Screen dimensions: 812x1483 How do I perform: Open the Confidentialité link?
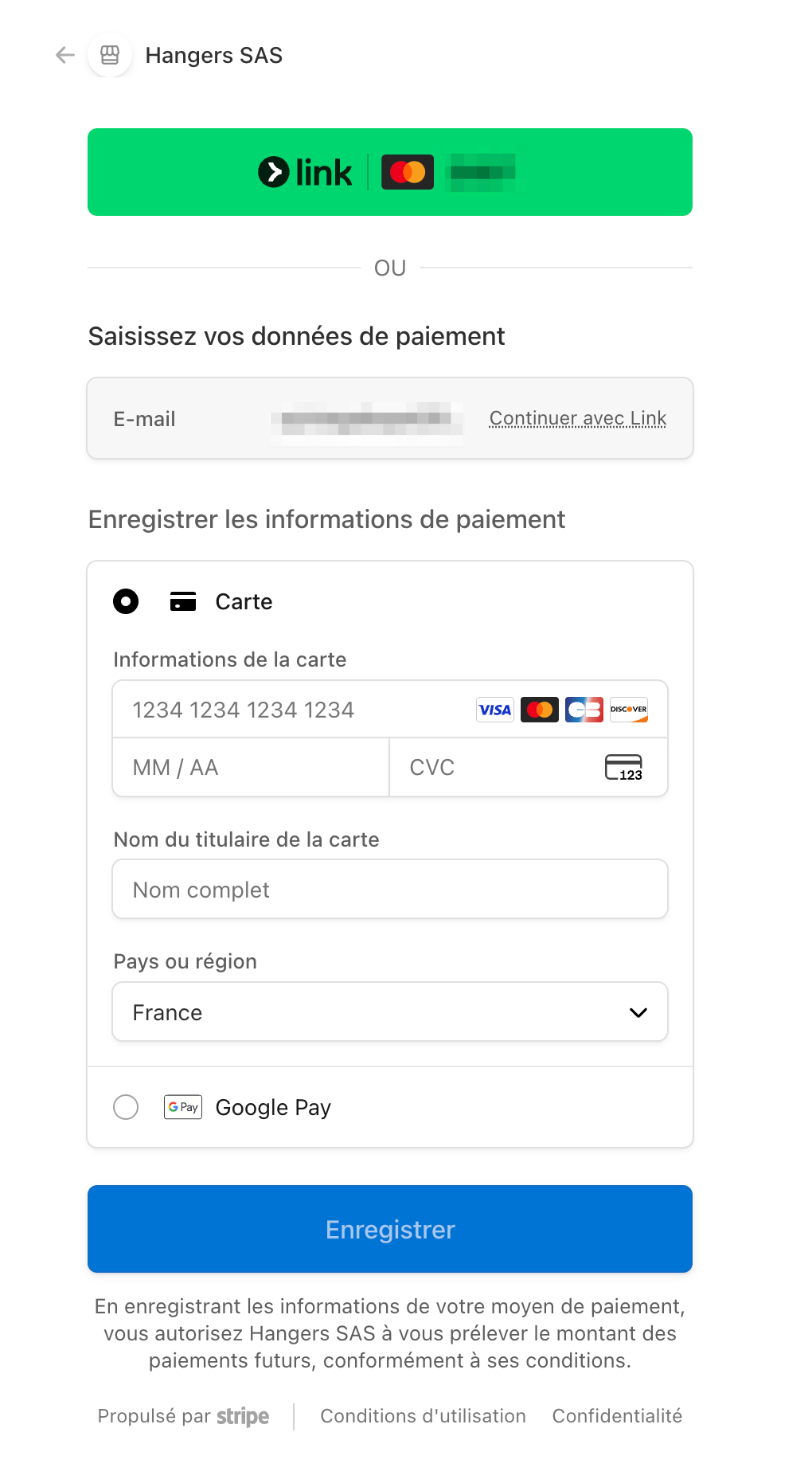(617, 1416)
